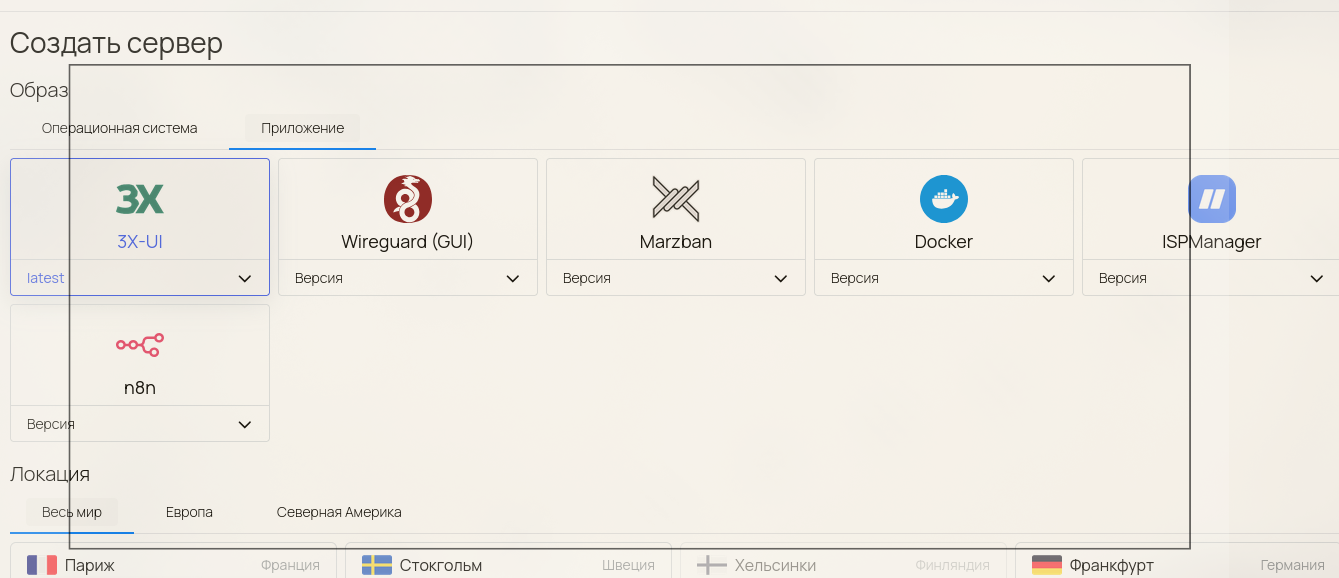The width and height of the screenshot is (1339, 578).
Task: Expand the Docker Версия dropdown
Action: (944, 278)
